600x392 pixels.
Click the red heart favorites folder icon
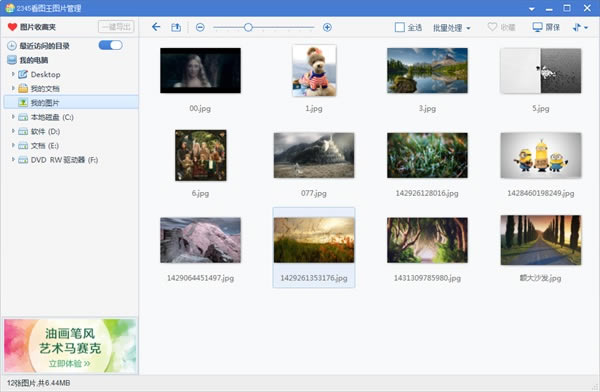[x=12, y=27]
